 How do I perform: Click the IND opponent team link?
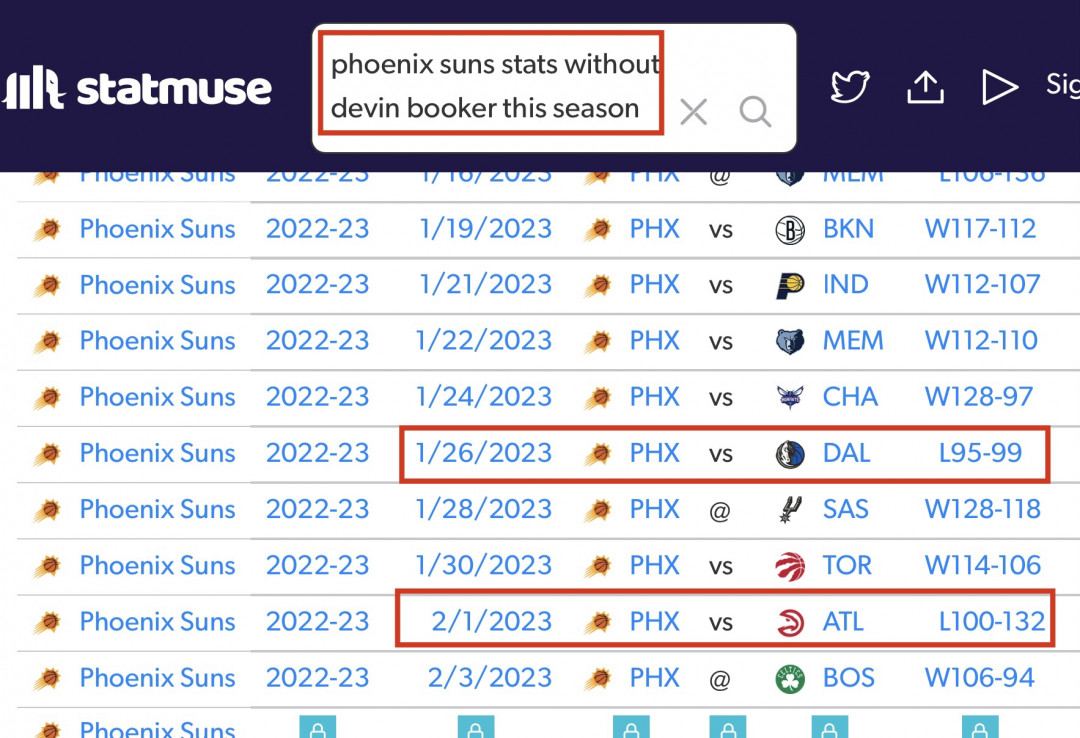coord(845,285)
